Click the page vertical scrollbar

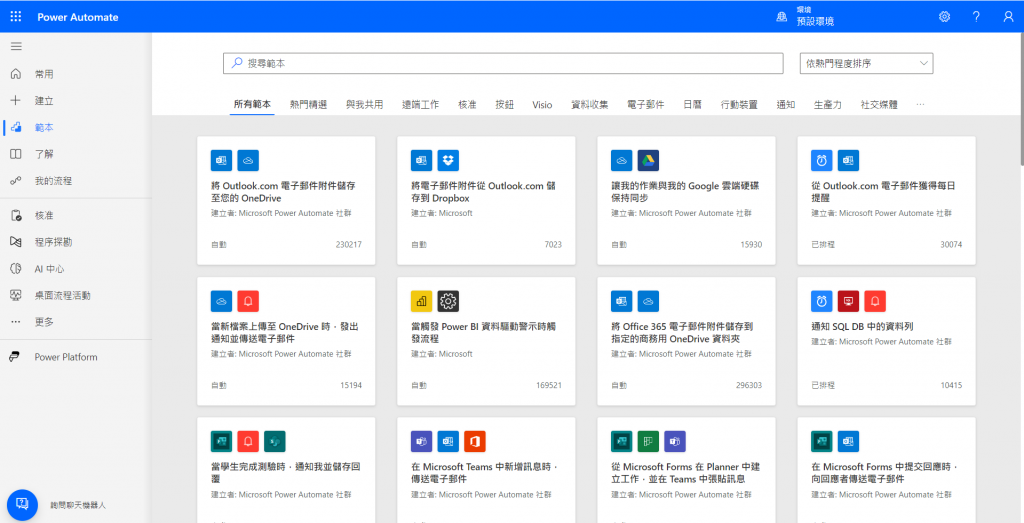[x=1021, y=98]
